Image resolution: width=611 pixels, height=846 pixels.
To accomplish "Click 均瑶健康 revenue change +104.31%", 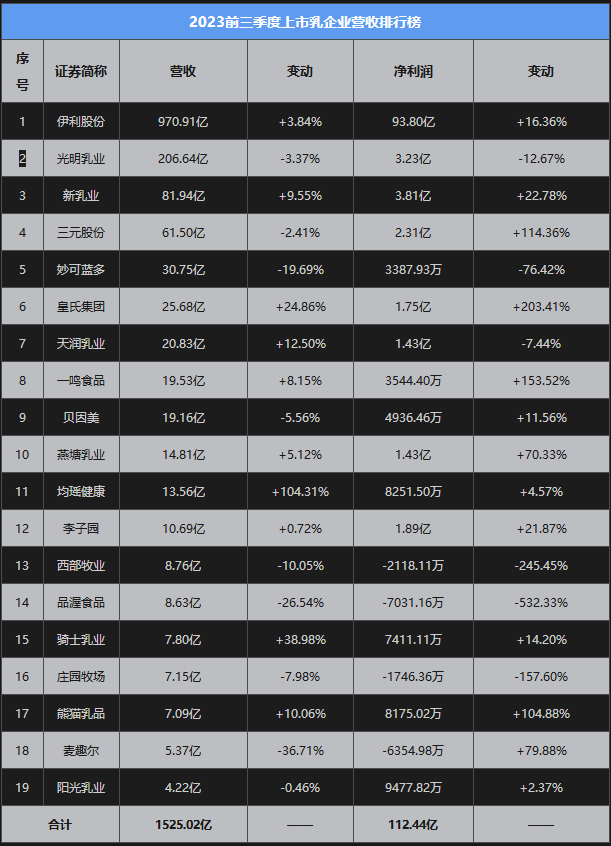I will pos(301,492).
